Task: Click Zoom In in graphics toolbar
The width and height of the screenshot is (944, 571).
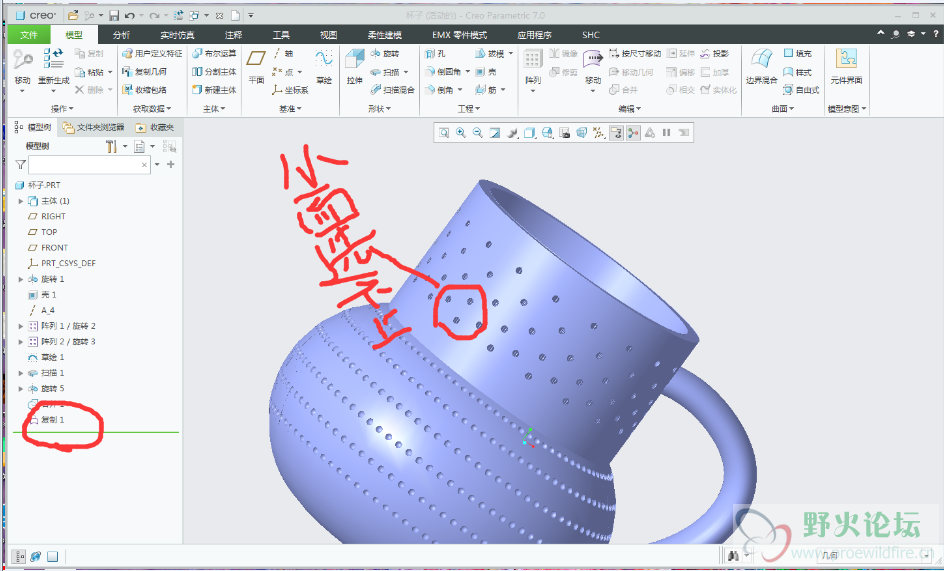Action: tap(461, 133)
